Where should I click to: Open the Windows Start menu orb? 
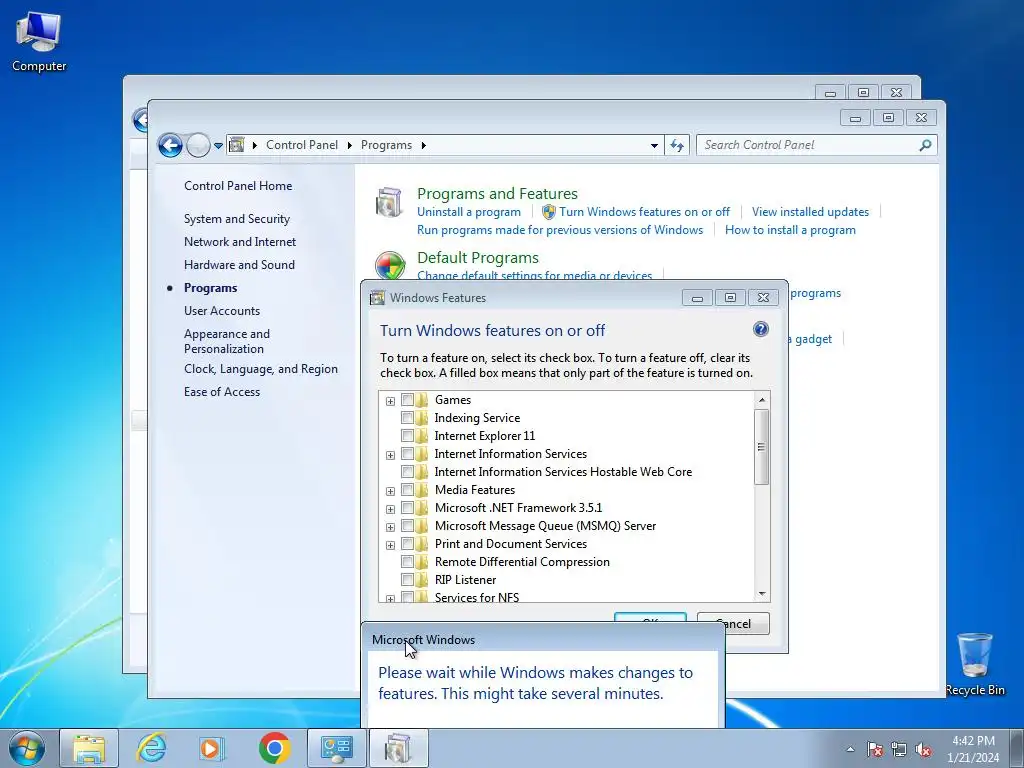[27, 748]
